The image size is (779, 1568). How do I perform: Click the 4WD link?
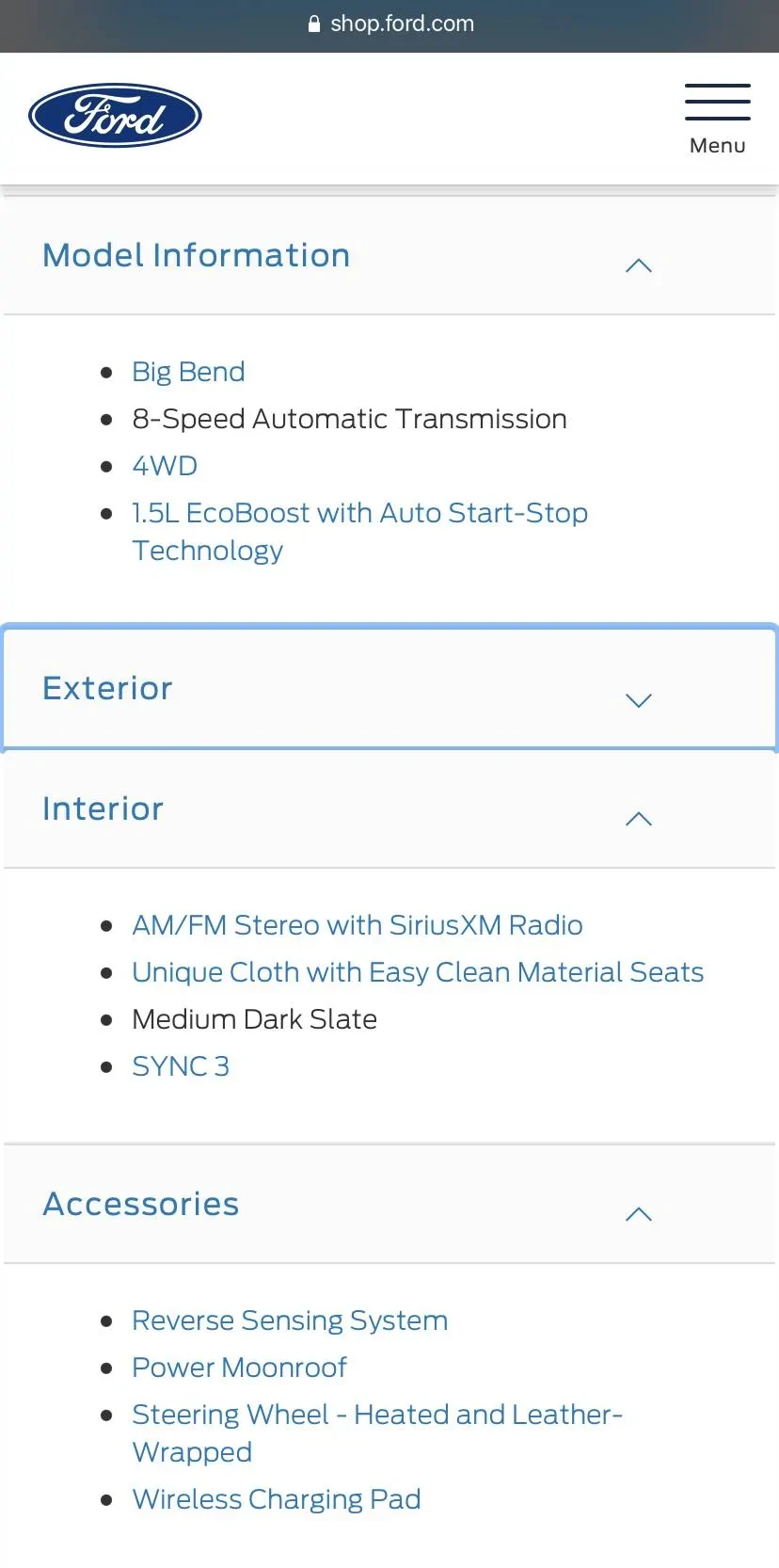[x=165, y=466]
